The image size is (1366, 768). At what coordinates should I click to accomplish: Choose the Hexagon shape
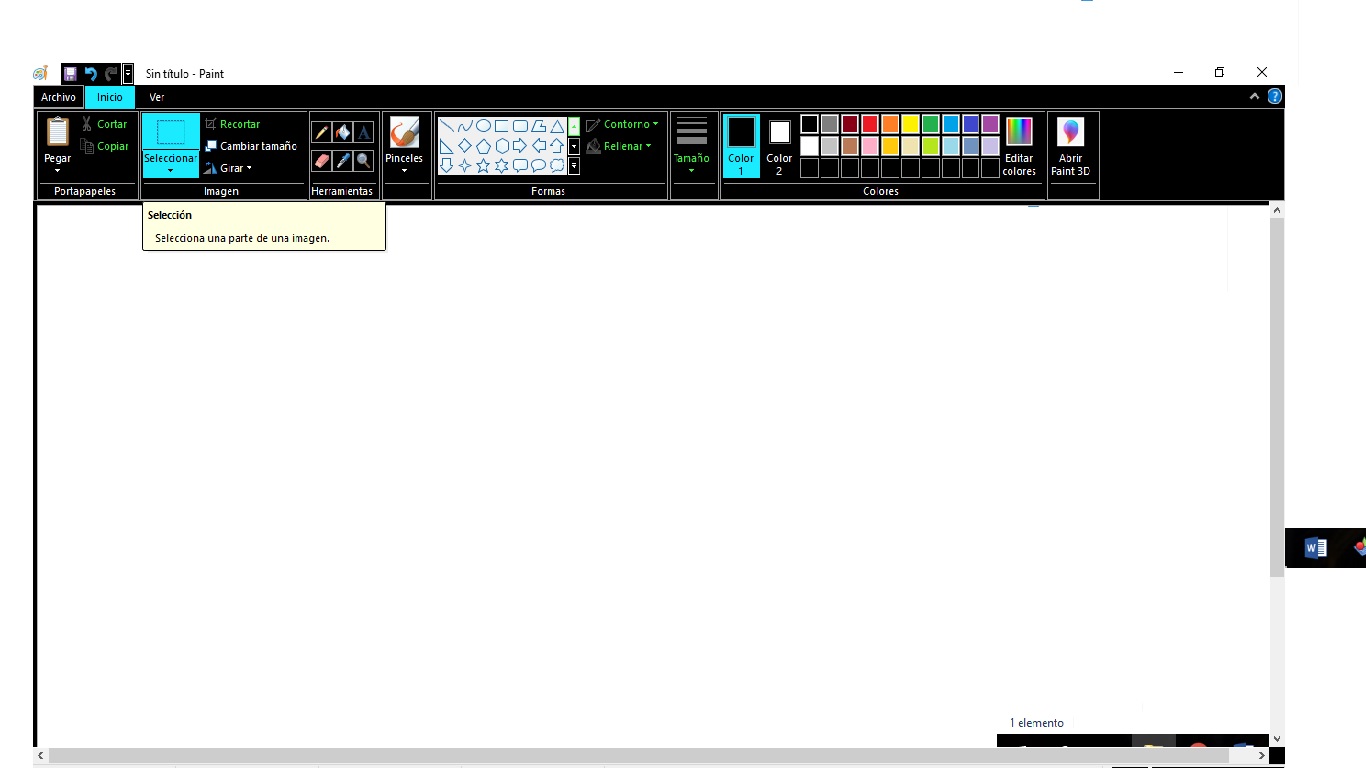click(x=502, y=146)
